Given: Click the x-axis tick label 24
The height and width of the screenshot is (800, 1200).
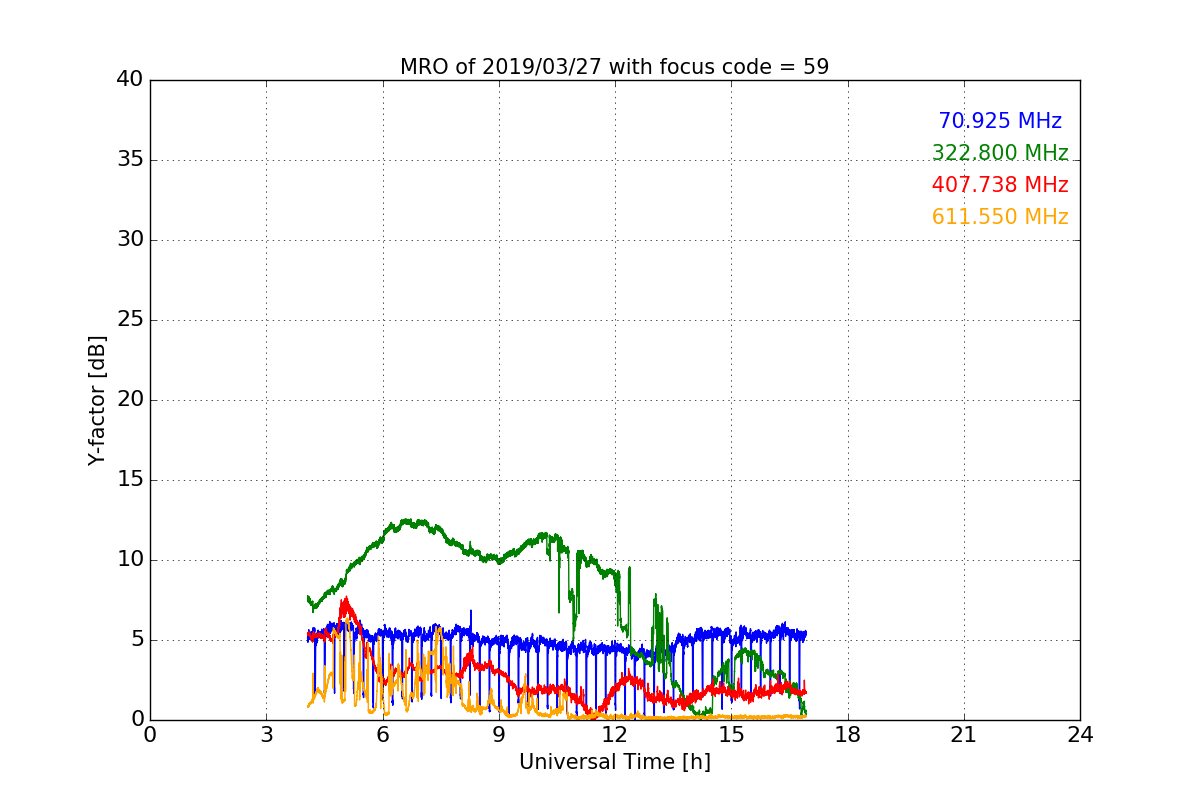Looking at the screenshot, I should click(1080, 735).
